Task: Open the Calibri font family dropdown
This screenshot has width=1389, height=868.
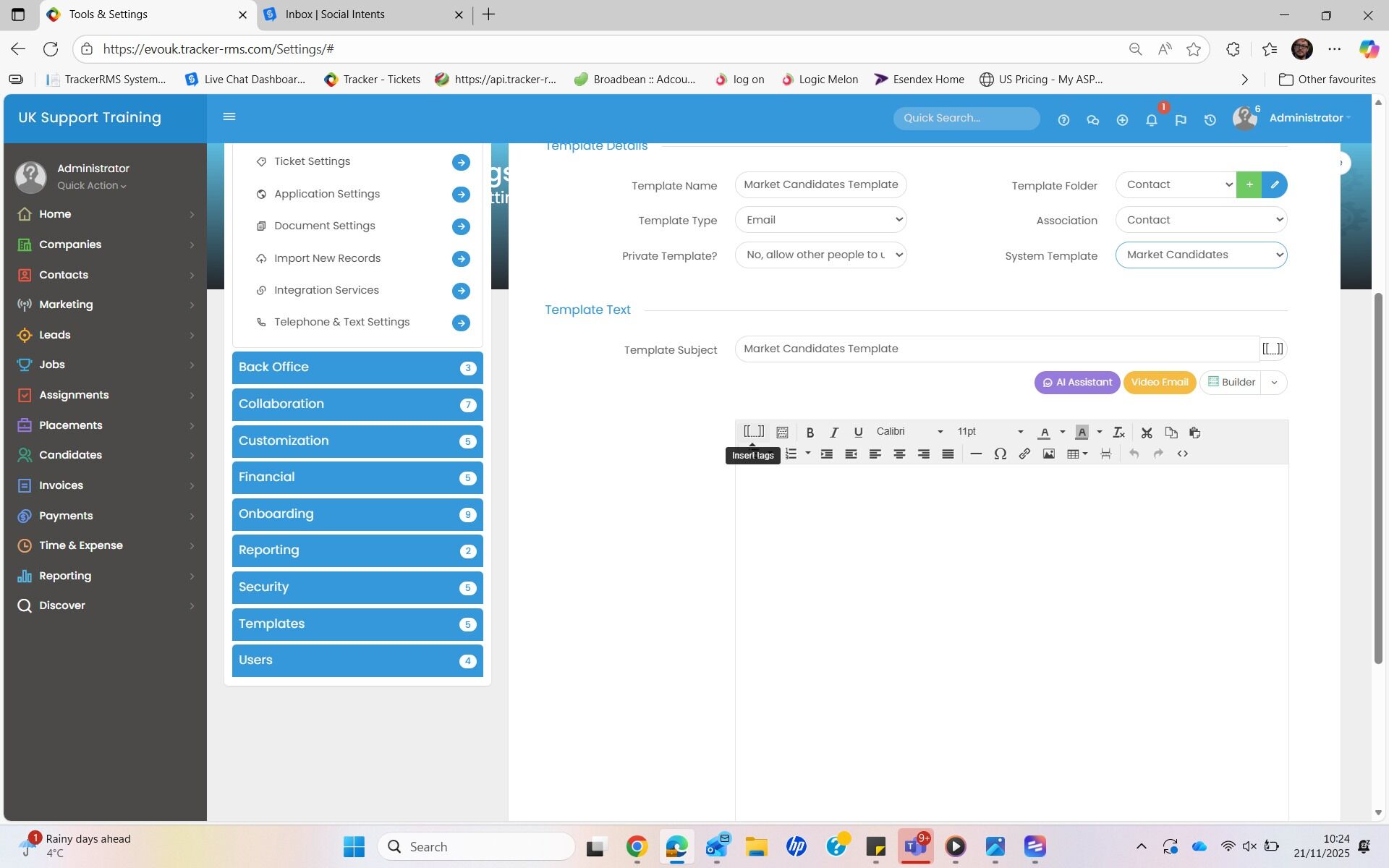Action: coord(909,432)
